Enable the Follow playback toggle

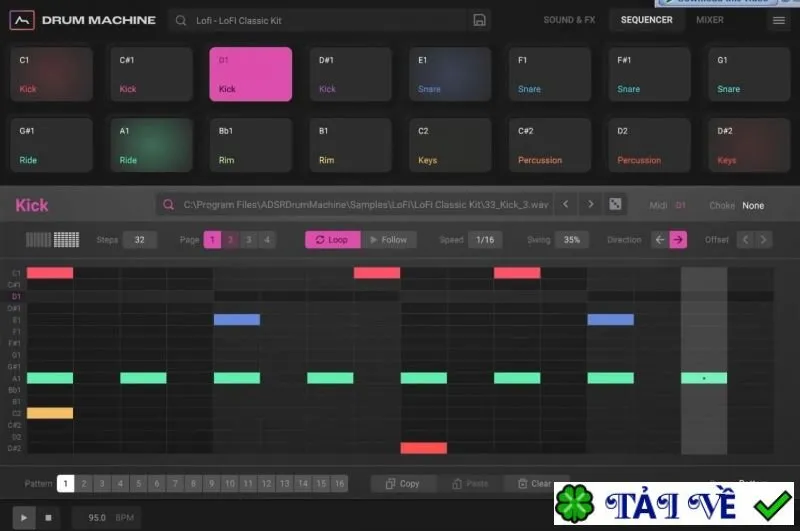389,240
